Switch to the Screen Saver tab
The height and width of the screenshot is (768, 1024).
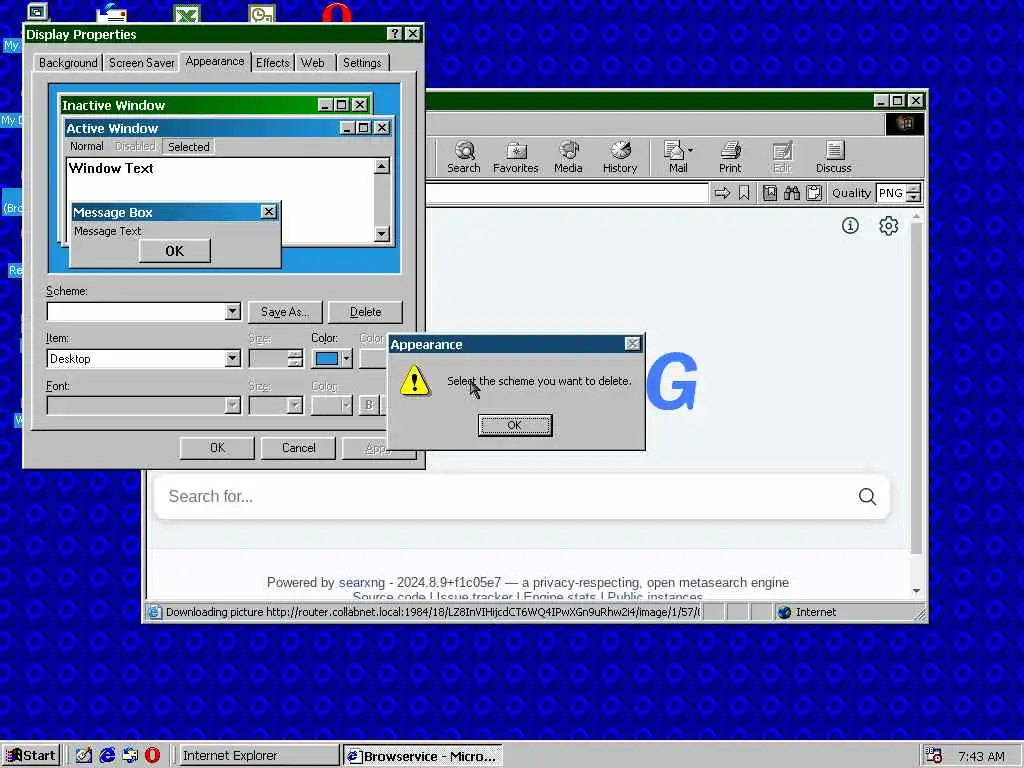click(x=141, y=63)
